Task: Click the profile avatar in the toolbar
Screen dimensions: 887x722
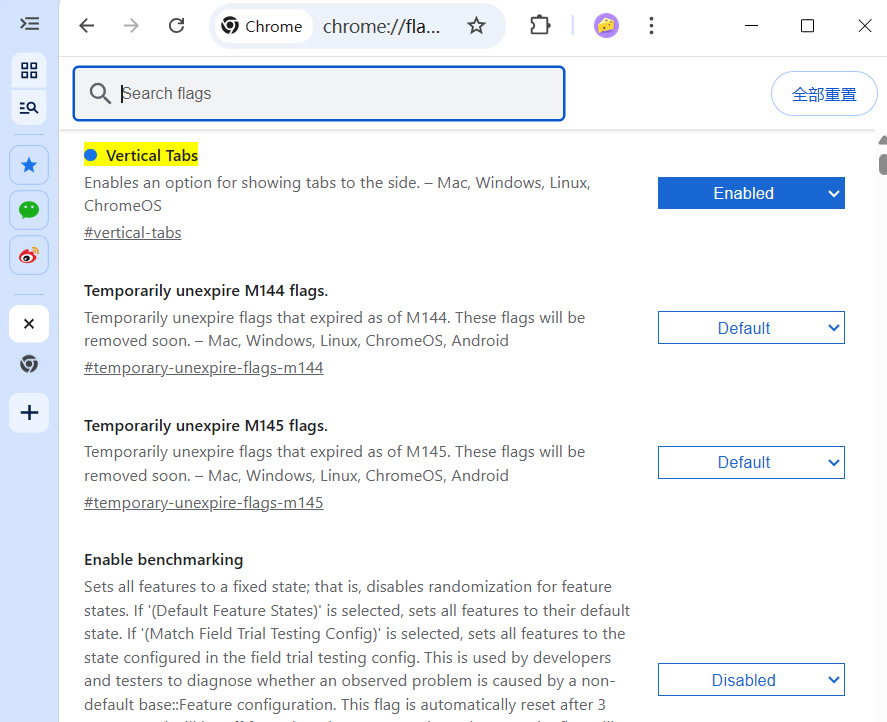Action: 606,25
